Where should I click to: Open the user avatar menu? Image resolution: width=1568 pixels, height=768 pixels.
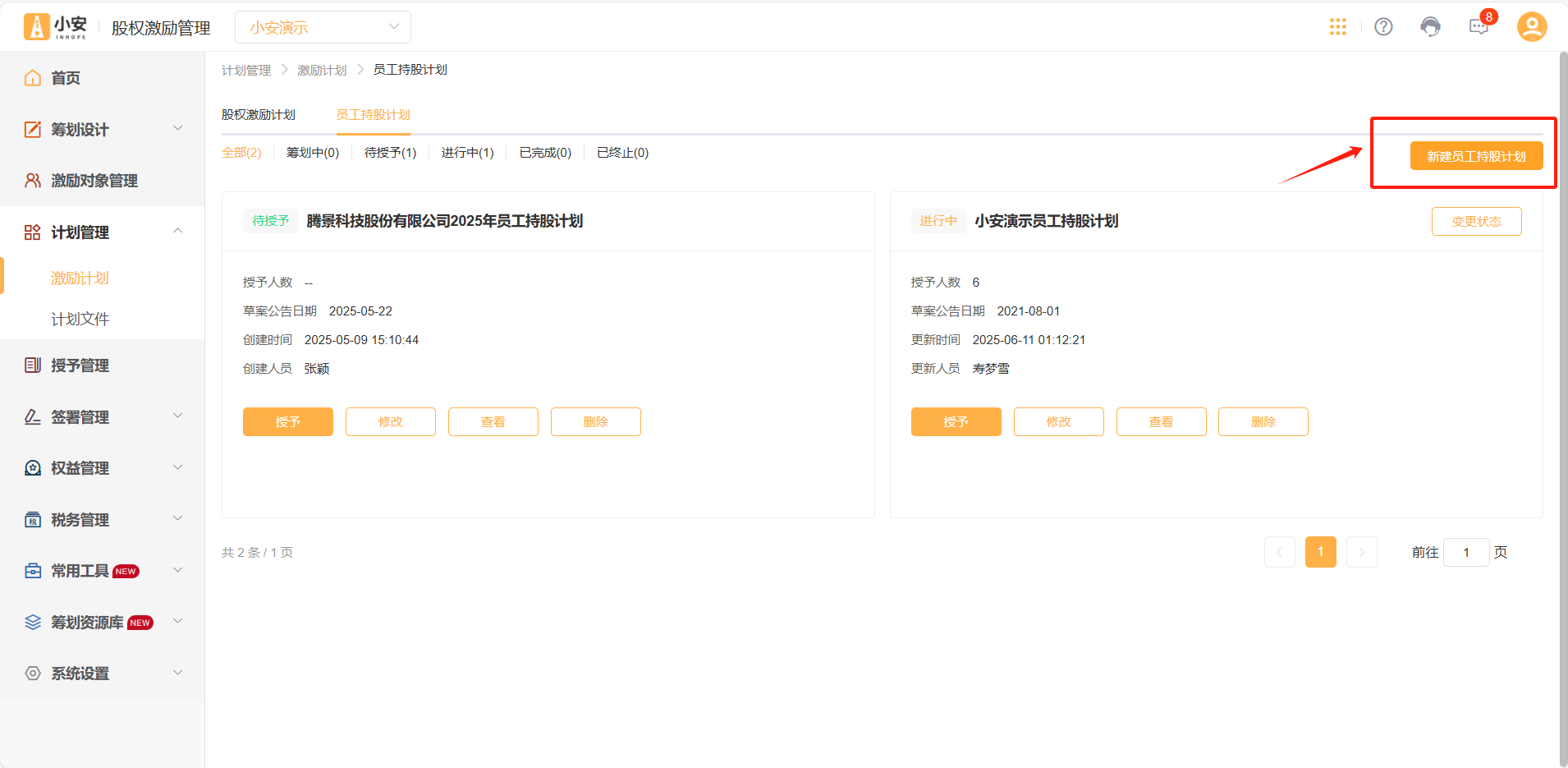click(x=1532, y=27)
